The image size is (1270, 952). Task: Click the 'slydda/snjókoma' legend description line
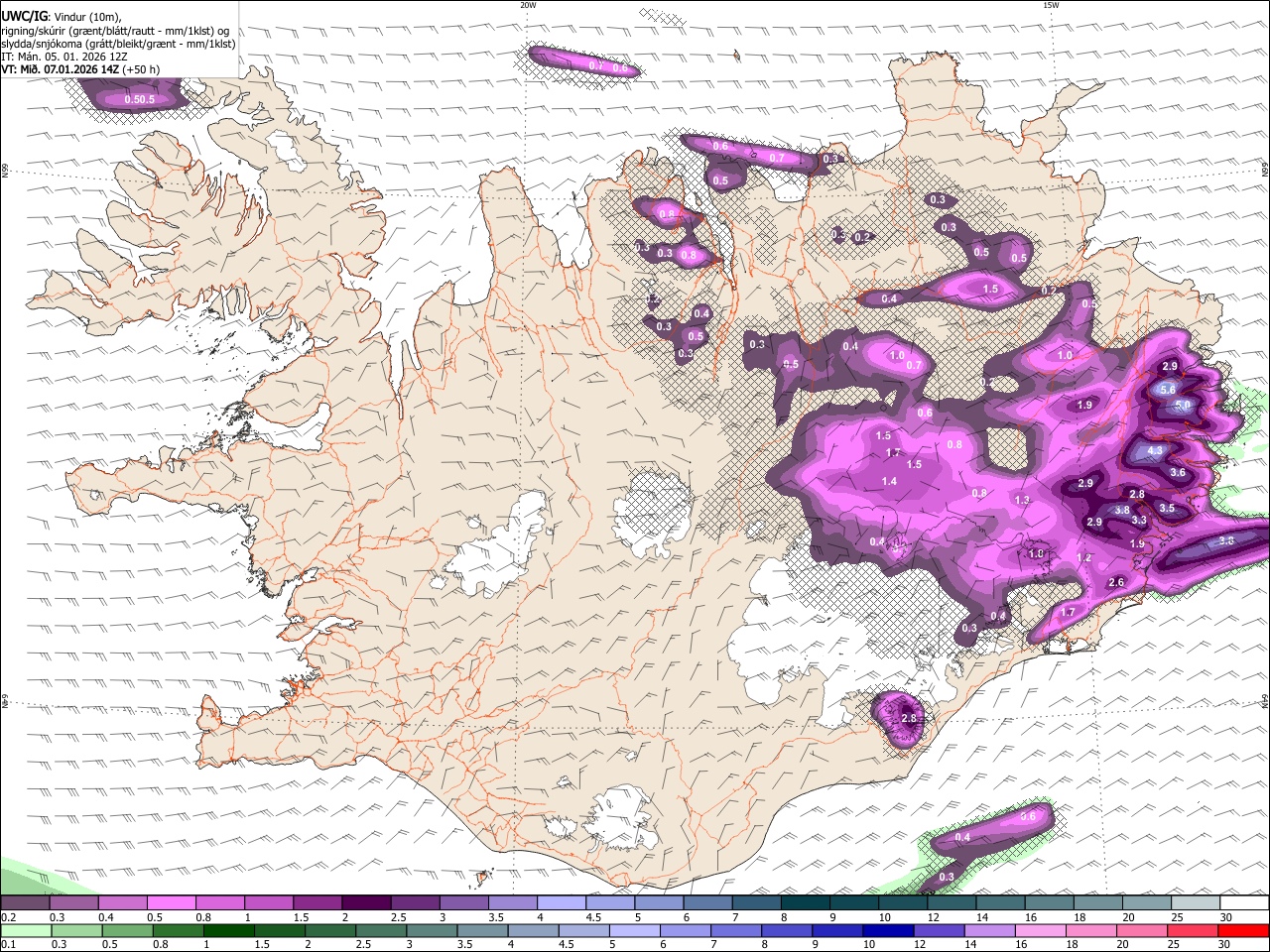(x=118, y=44)
